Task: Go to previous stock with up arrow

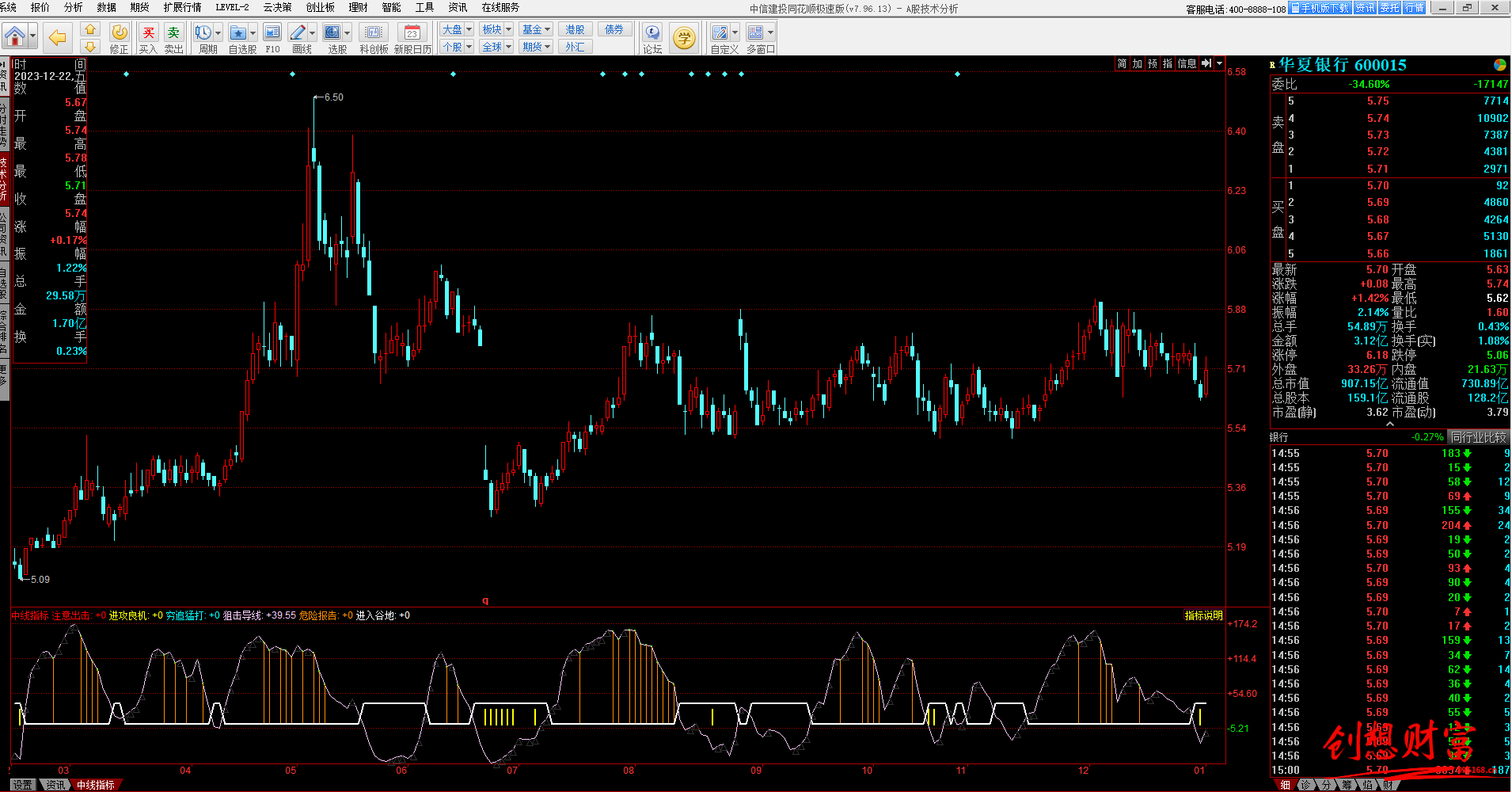Action: click(90, 29)
